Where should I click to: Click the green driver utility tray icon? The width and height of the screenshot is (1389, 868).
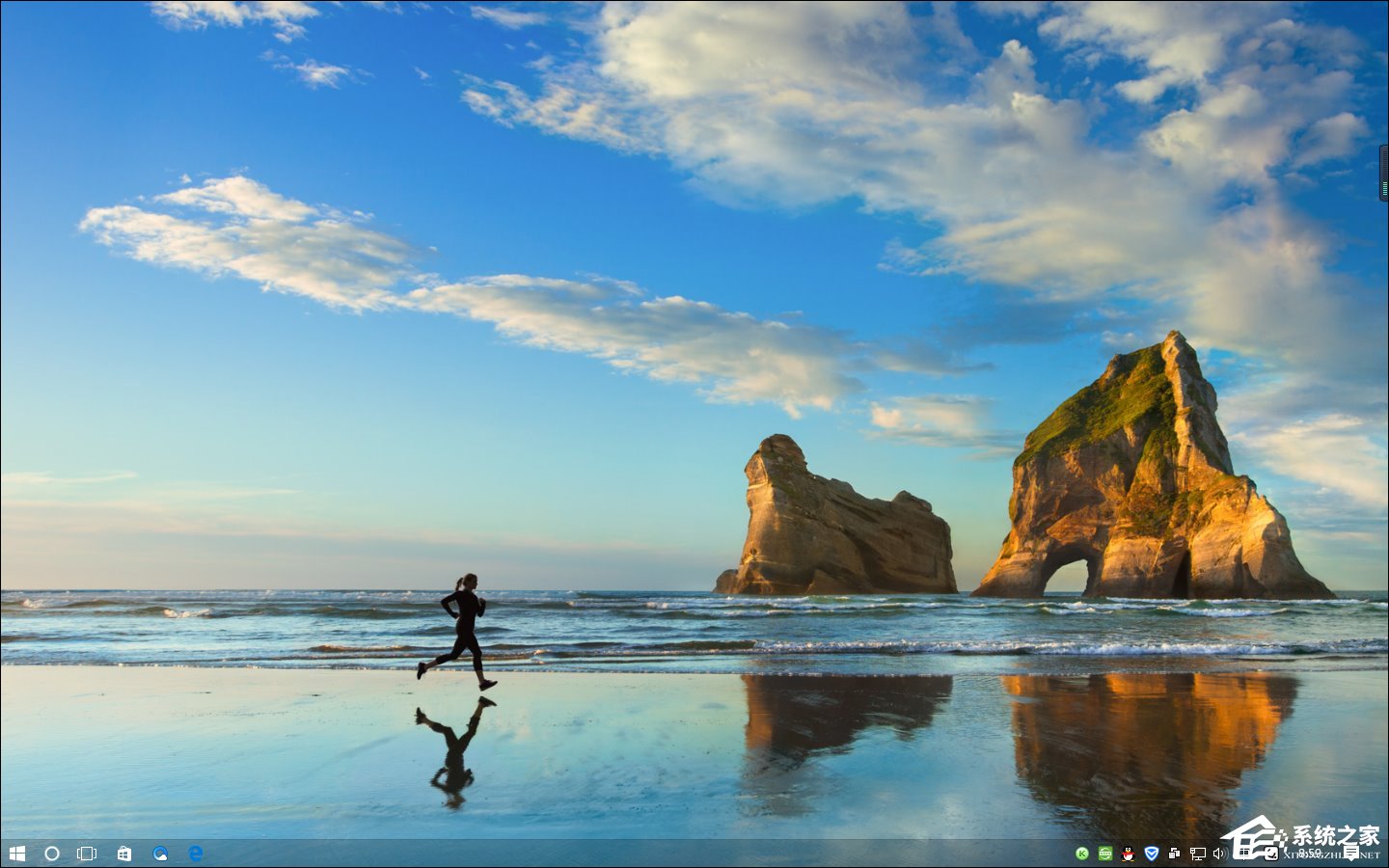click(1103, 853)
